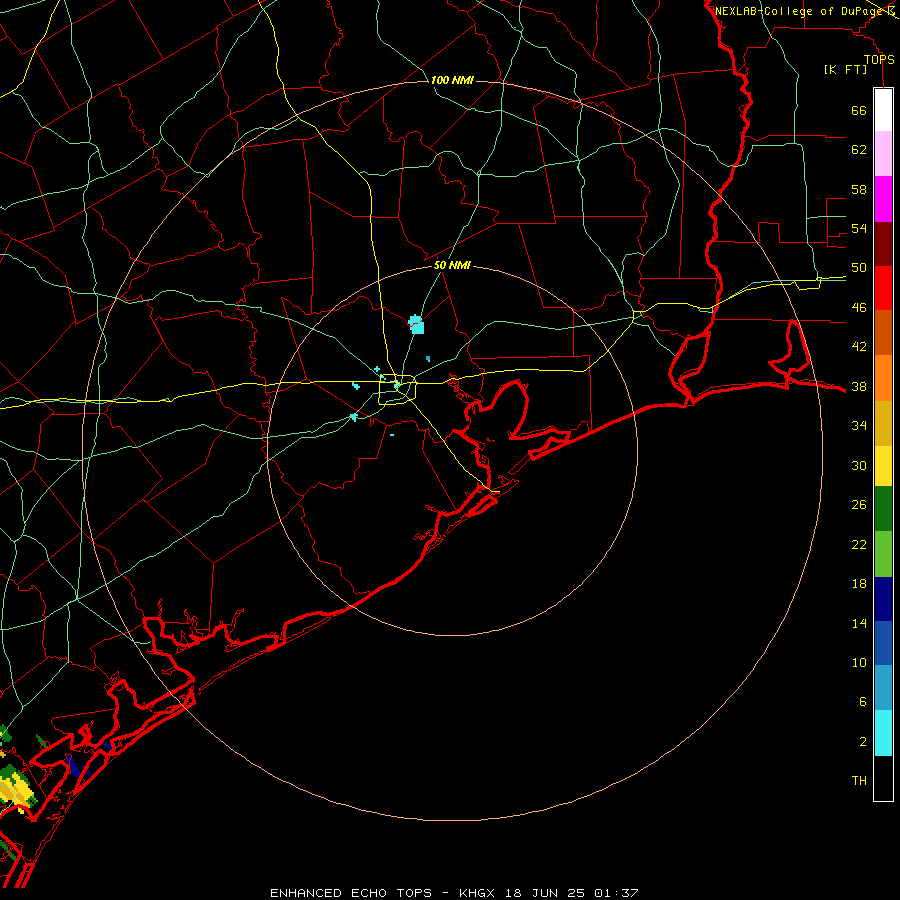The width and height of the screenshot is (900, 900).
Task: Click the white 66 K FT legend swatch
Action: tap(883, 110)
